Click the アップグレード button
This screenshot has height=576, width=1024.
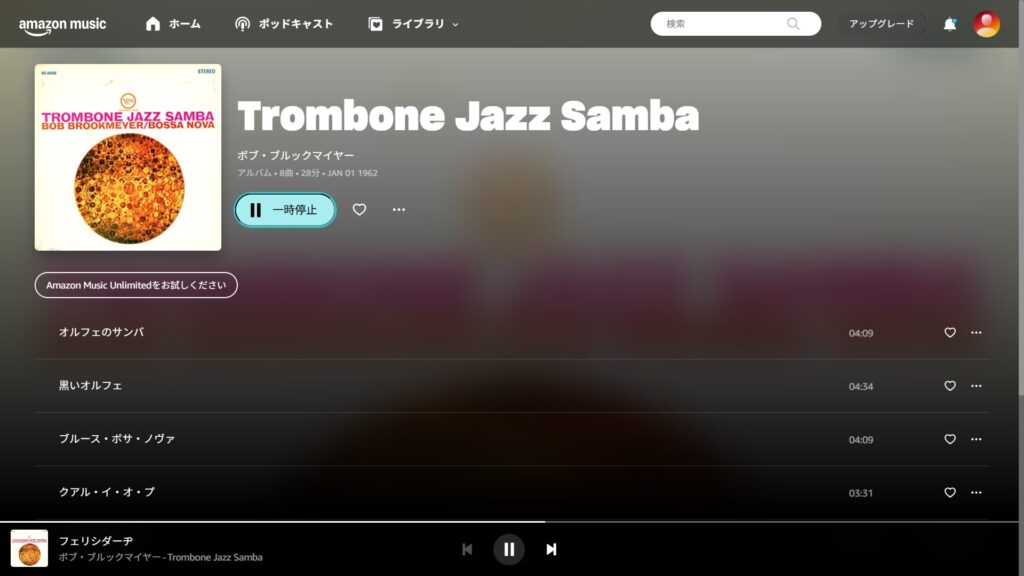coord(881,24)
